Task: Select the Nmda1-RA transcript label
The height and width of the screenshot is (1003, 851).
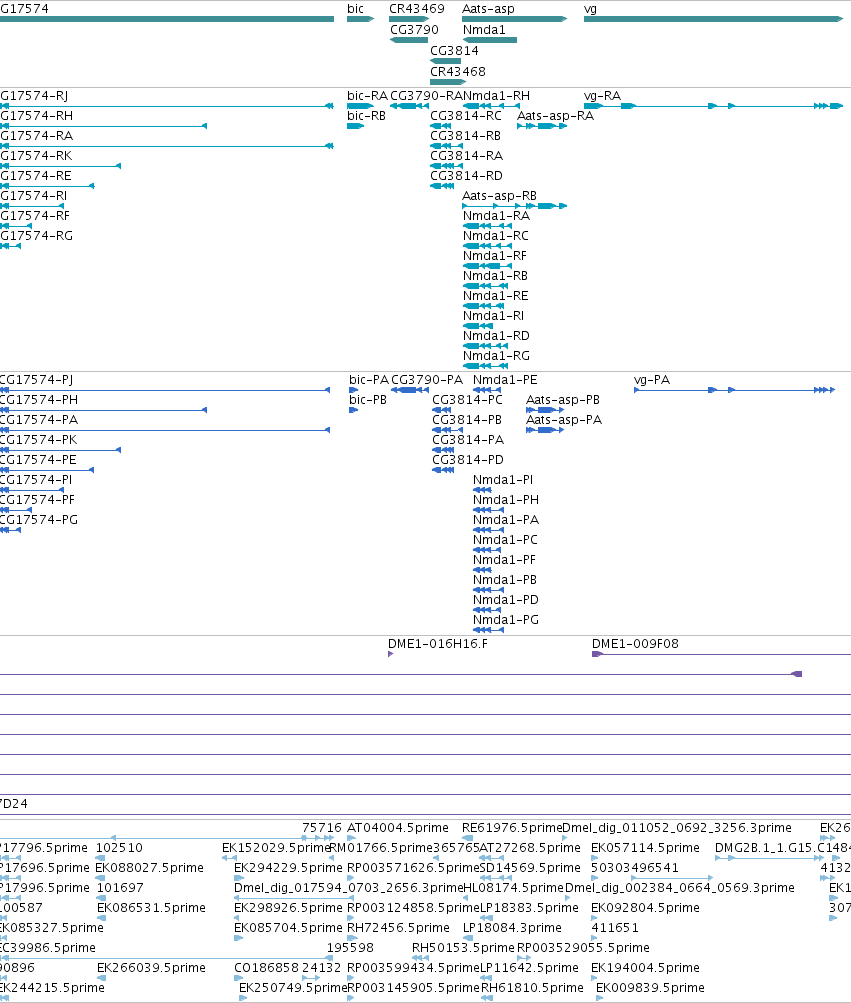Action: point(496,216)
